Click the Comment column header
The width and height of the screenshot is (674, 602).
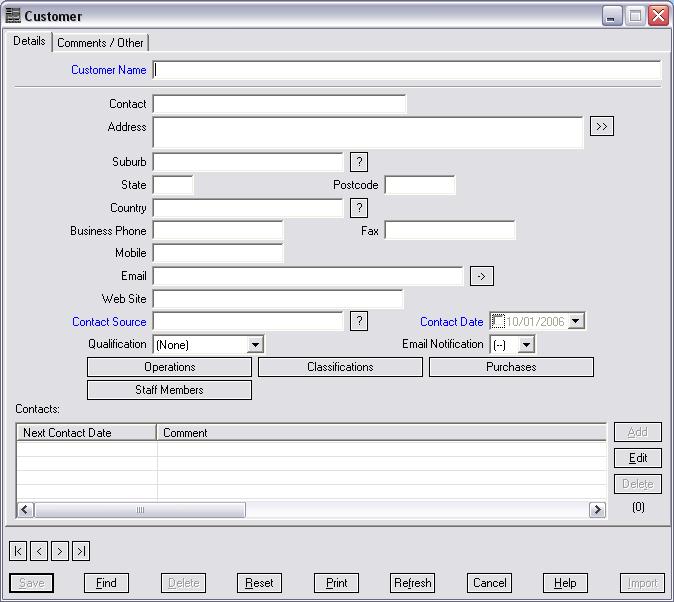click(382, 433)
